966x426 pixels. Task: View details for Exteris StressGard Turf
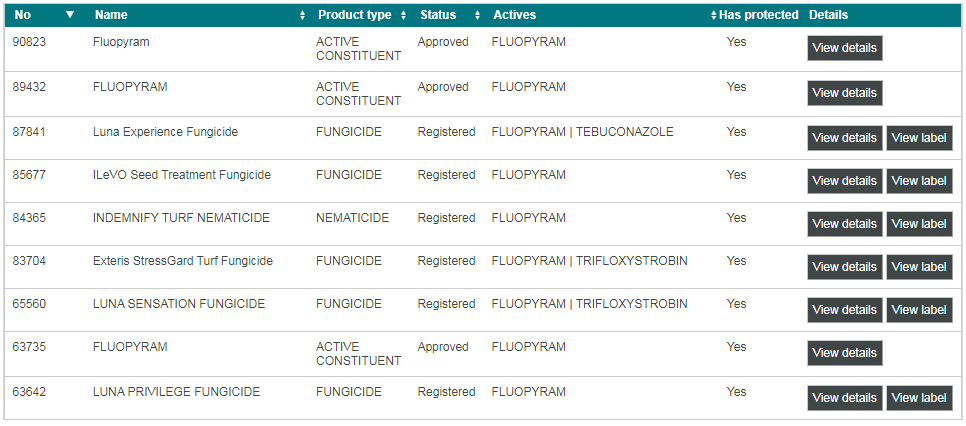click(844, 267)
